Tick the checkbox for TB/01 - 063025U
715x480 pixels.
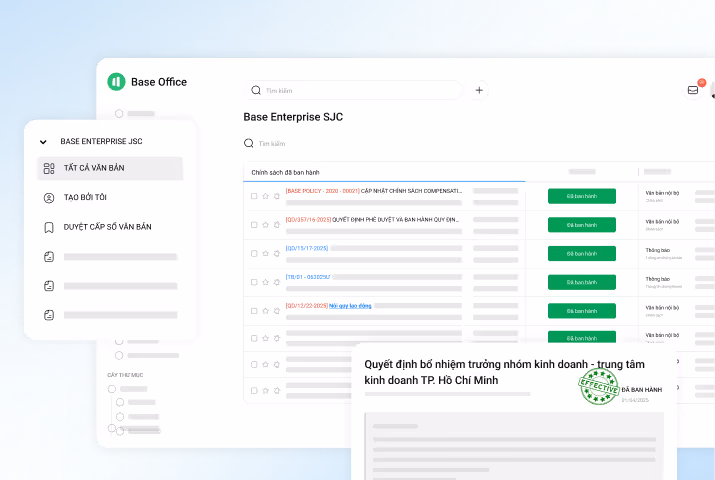pyautogui.click(x=254, y=282)
